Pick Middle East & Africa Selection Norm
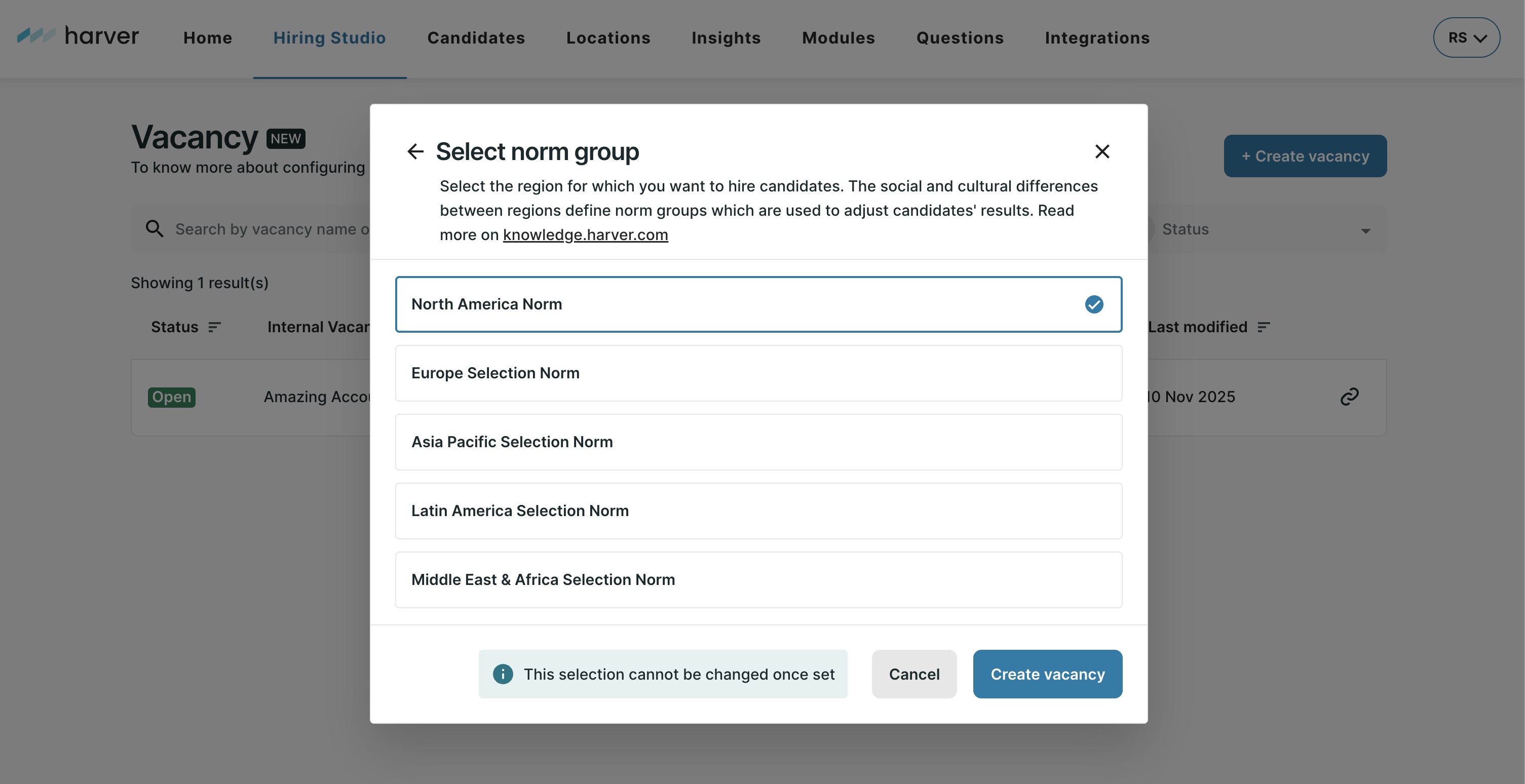 click(x=758, y=580)
